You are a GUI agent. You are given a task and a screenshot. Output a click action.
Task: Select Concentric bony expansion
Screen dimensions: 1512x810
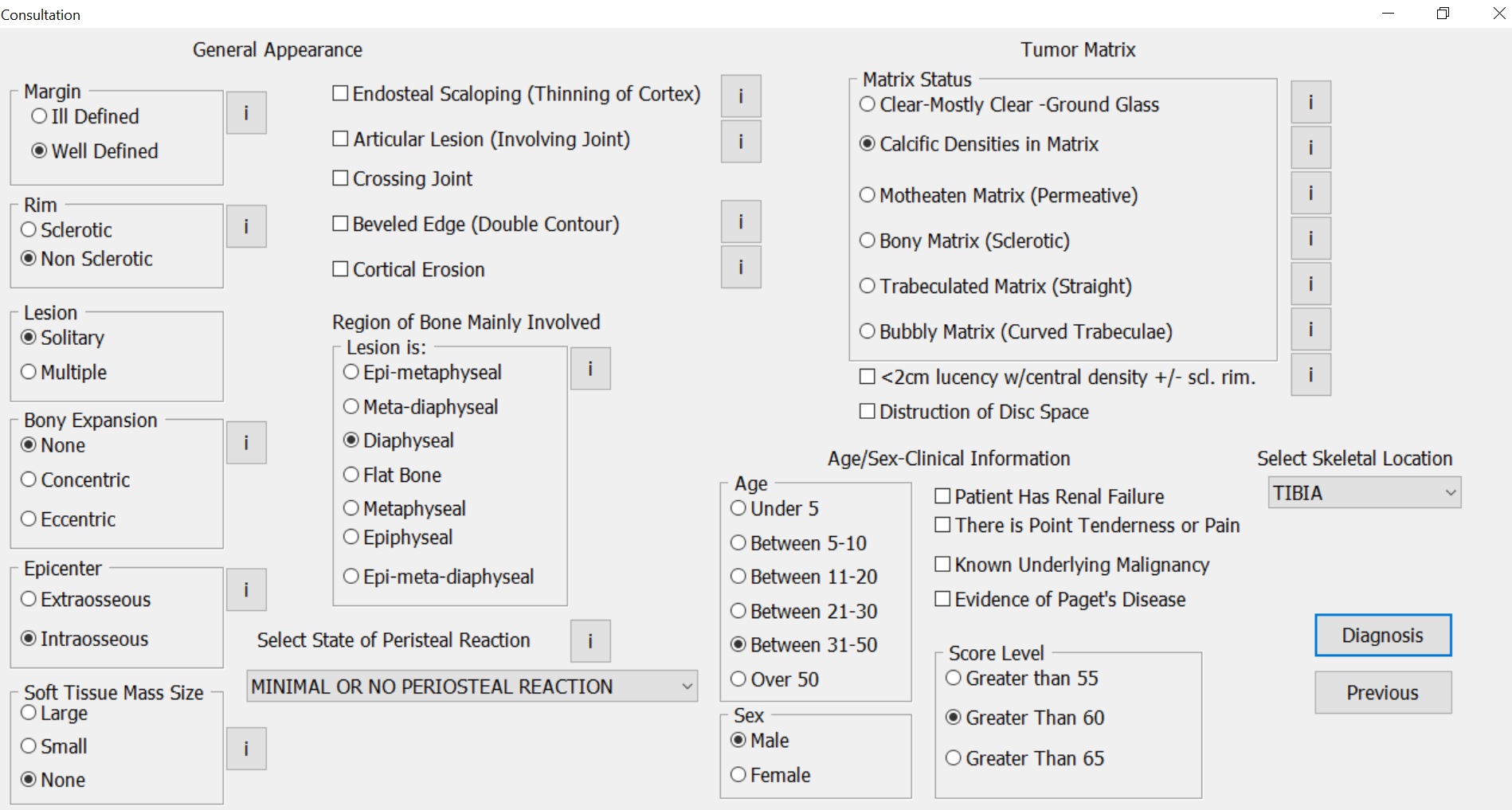(x=76, y=479)
